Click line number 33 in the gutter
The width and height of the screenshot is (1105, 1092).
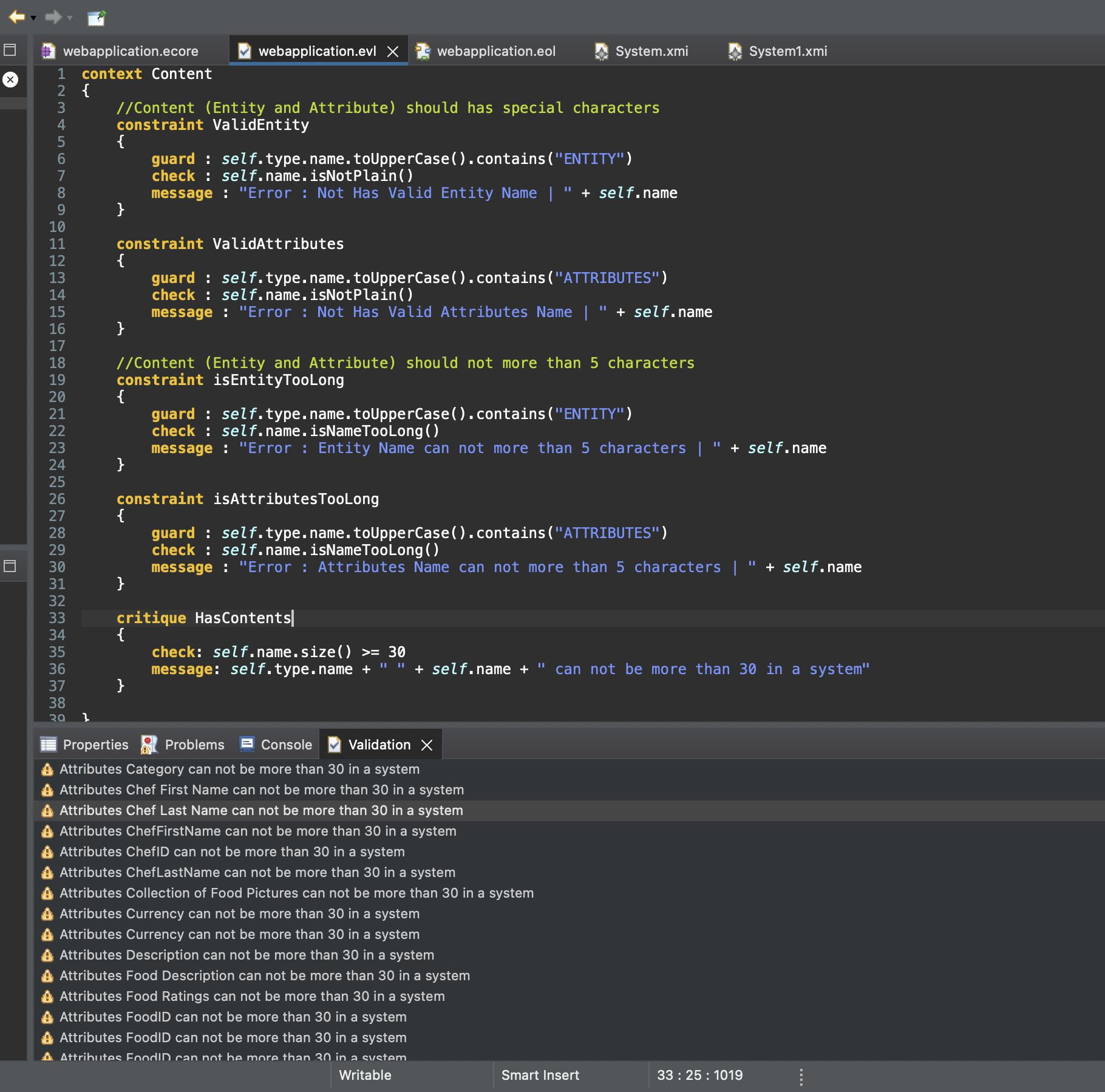pos(57,618)
